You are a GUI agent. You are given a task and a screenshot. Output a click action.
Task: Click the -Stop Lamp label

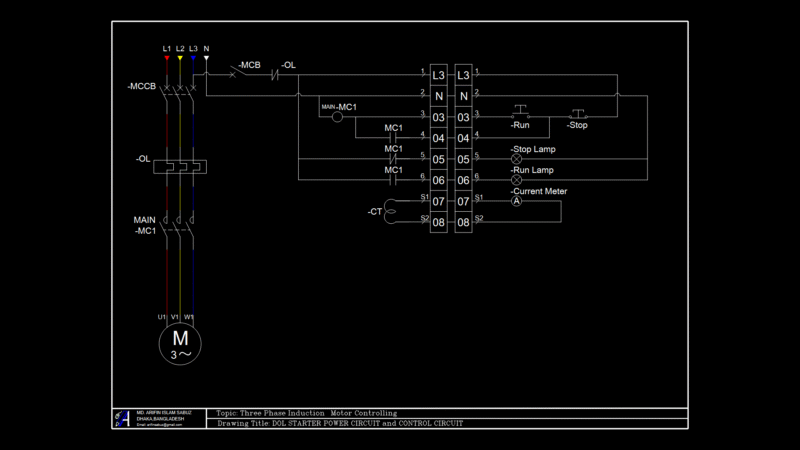click(533, 149)
